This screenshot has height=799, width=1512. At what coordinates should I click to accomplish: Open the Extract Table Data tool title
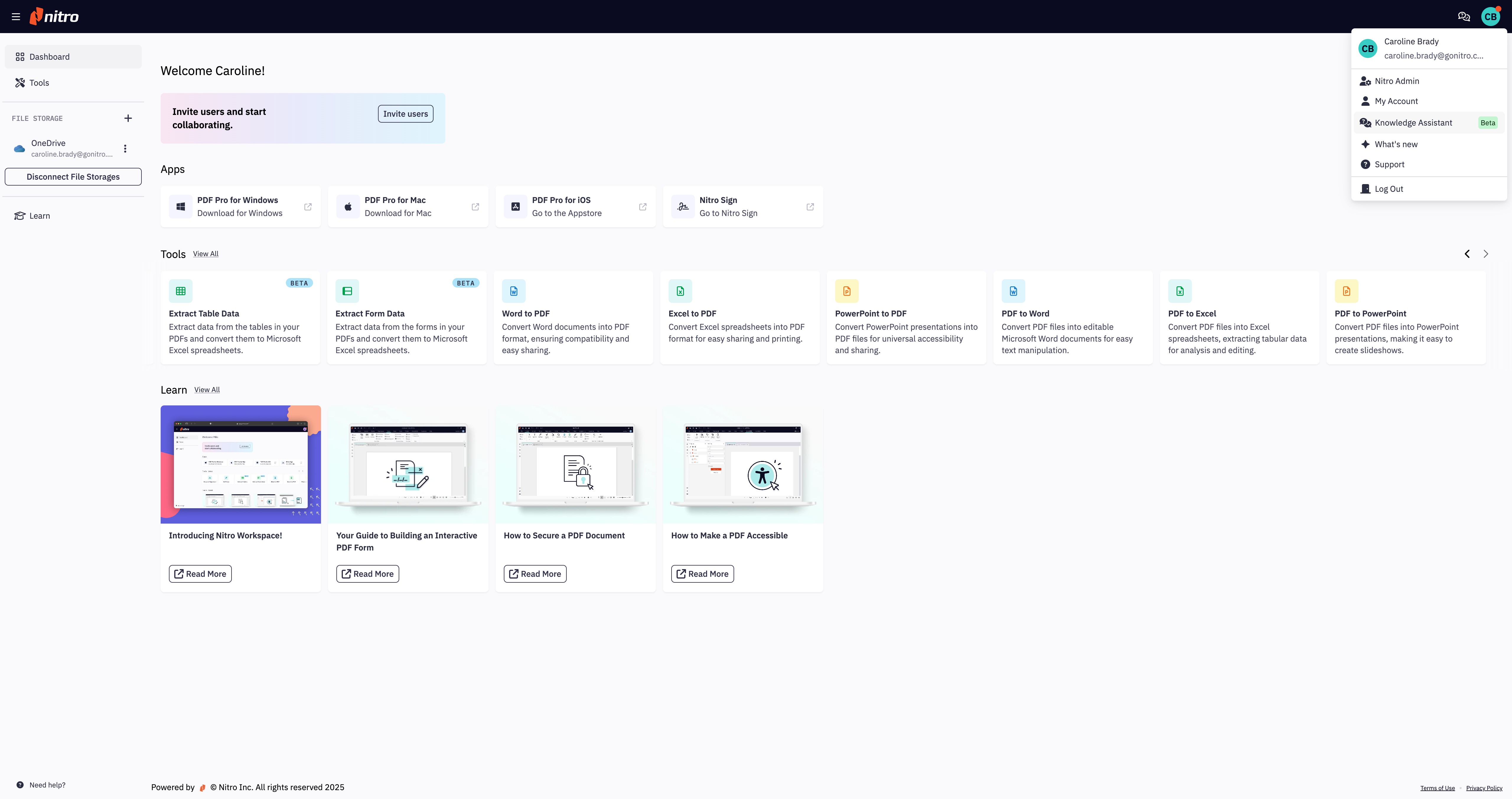204,314
